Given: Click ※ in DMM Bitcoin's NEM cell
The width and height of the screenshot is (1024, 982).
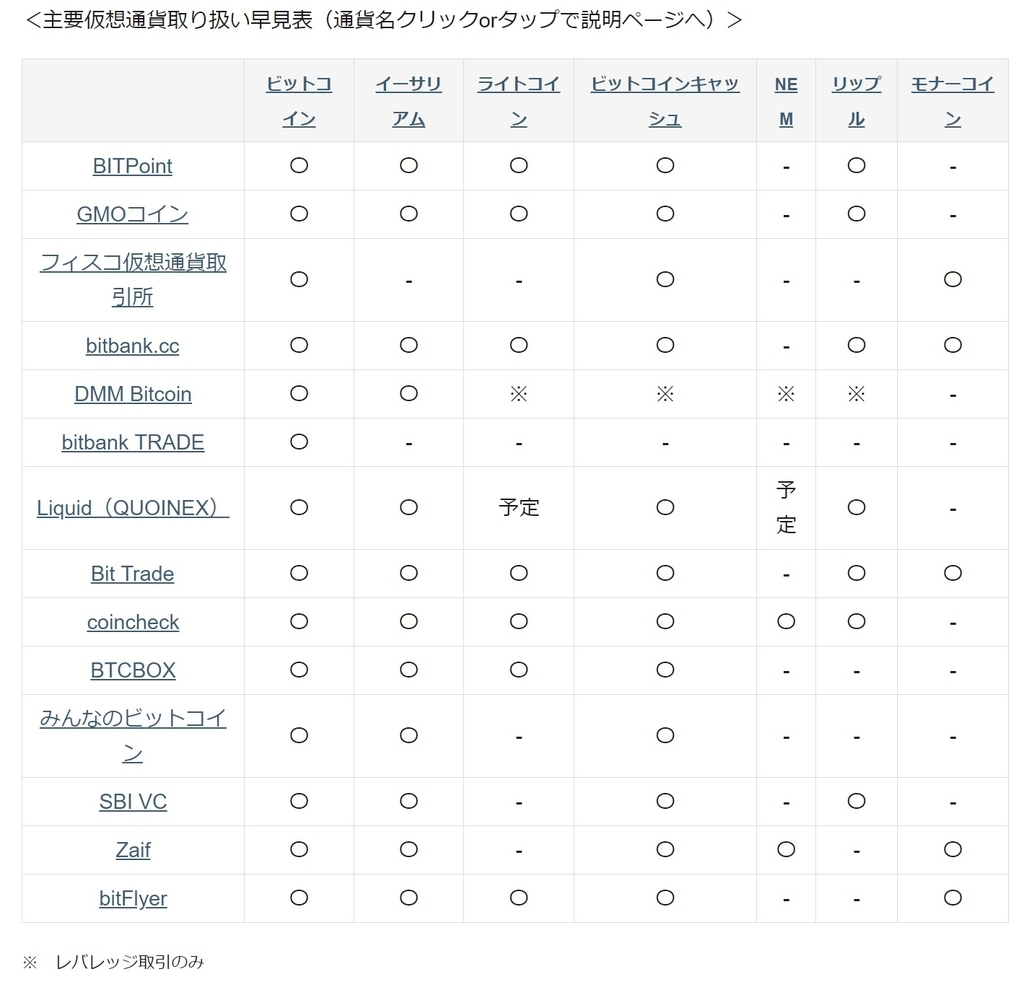Looking at the screenshot, I should pos(786,394).
